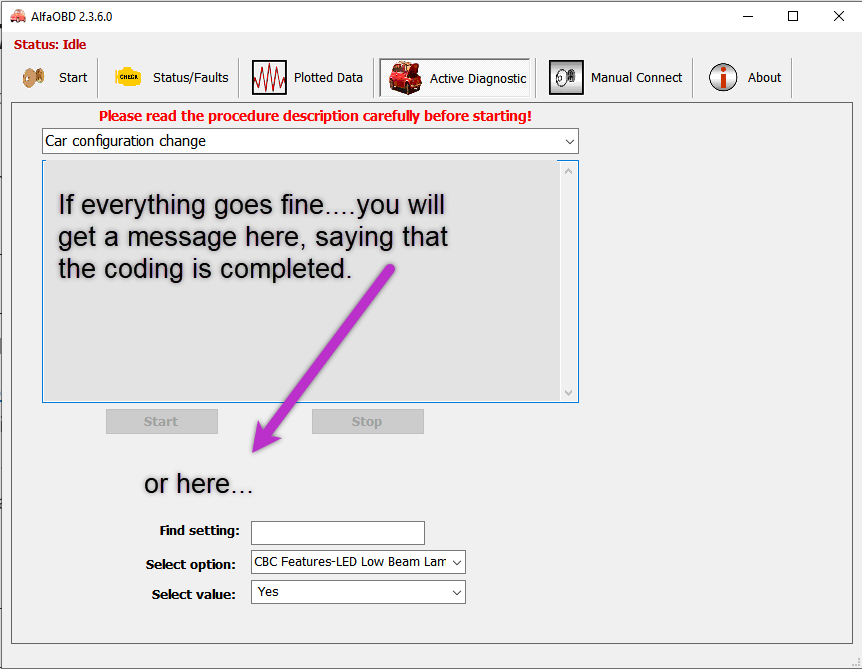Screen dimensions: 862x669
Task: Open the Select value dropdown showing Yes
Action: click(x=358, y=592)
